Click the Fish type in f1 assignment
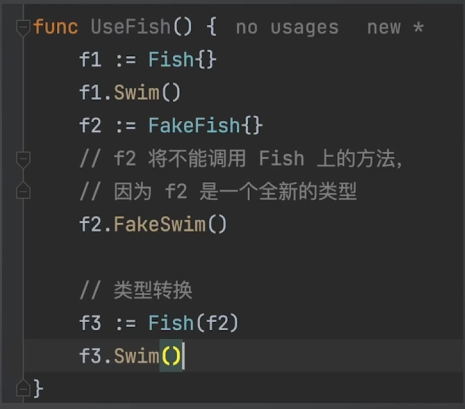 coord(171,60)
